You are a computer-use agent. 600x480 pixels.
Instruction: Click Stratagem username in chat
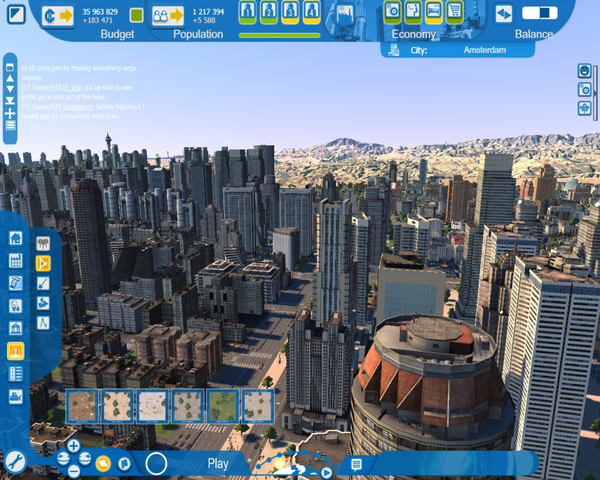(x=78, y=107)
